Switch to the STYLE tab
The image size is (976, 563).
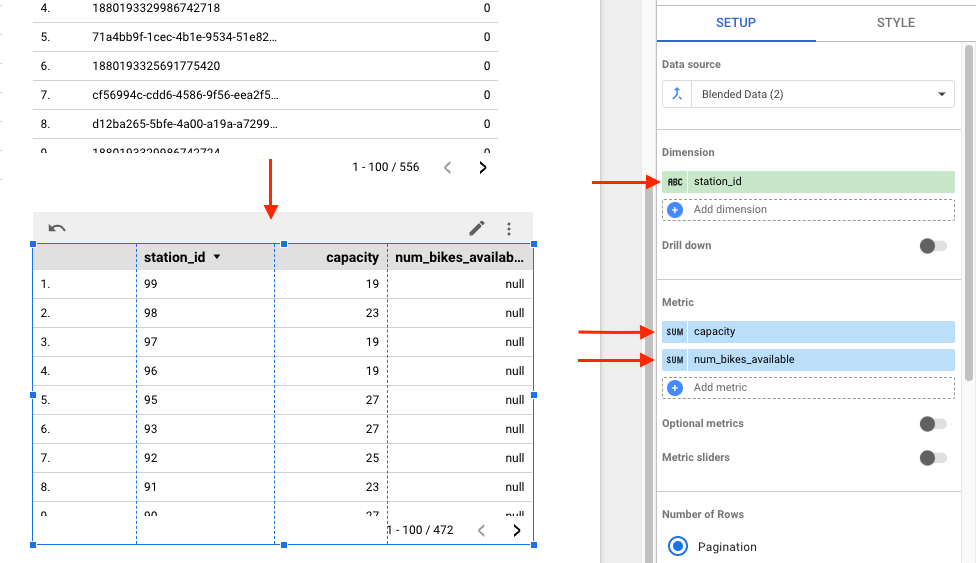896,23
